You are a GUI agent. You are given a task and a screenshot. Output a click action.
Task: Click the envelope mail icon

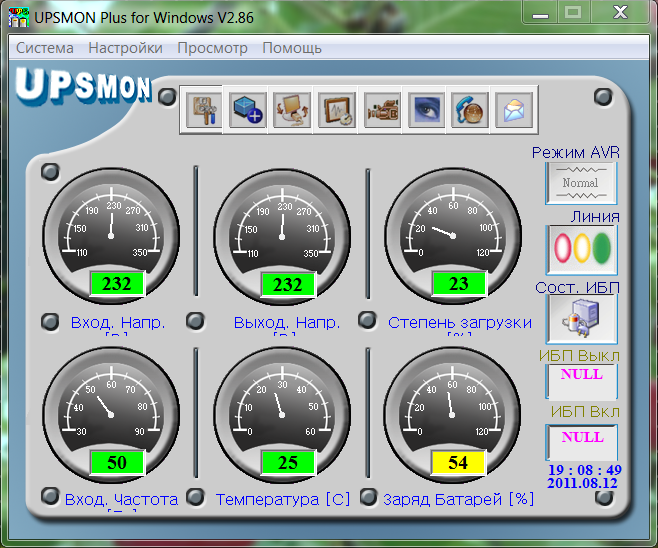(514, 110)
